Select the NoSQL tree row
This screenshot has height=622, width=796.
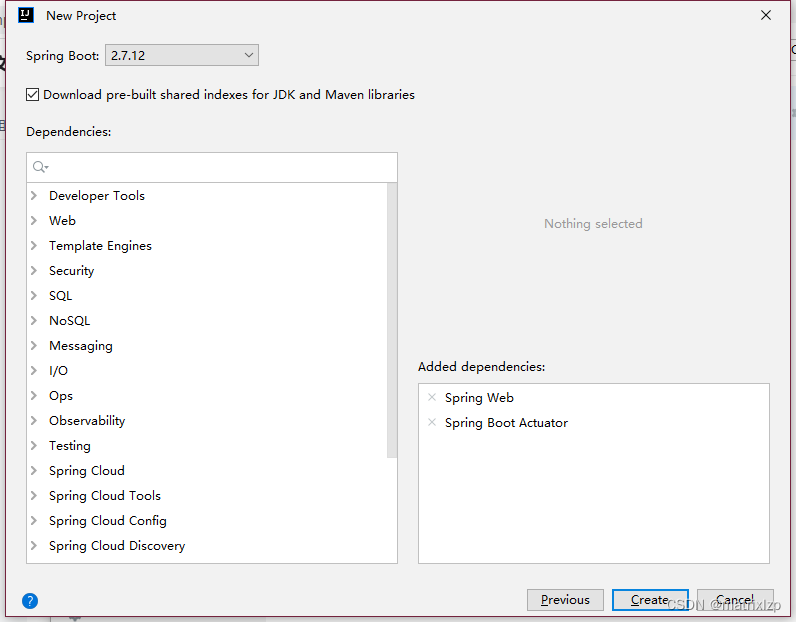tap(207, 320)
